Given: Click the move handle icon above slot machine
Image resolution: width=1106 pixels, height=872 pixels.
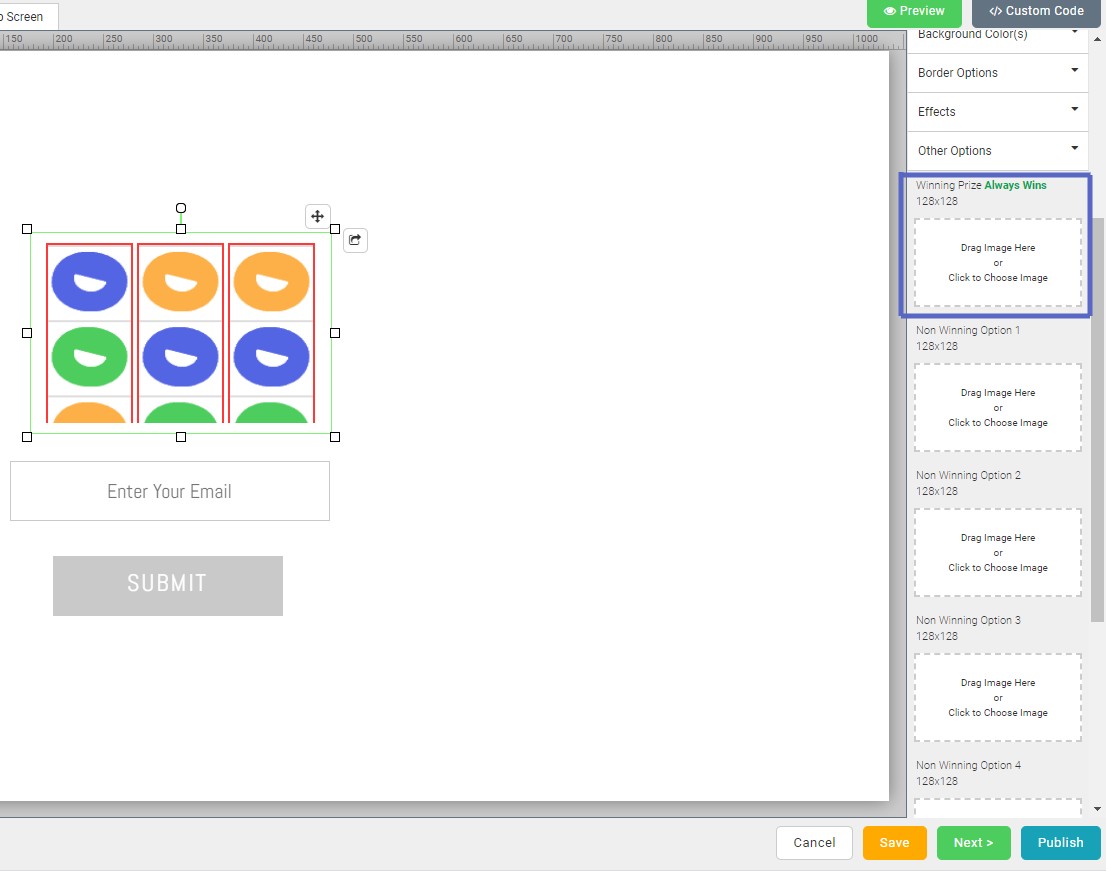Looking at the screenshot, I should coord(317,216).
